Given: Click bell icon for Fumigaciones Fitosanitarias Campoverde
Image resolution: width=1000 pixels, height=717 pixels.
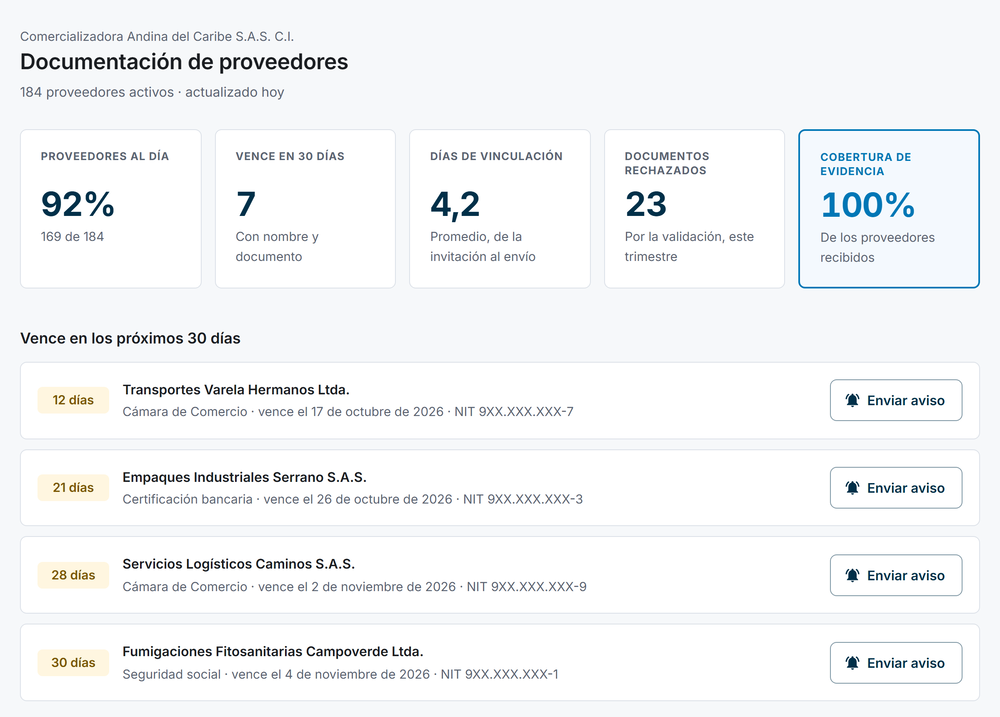Looking at the screenshot, I should point(852,663).
